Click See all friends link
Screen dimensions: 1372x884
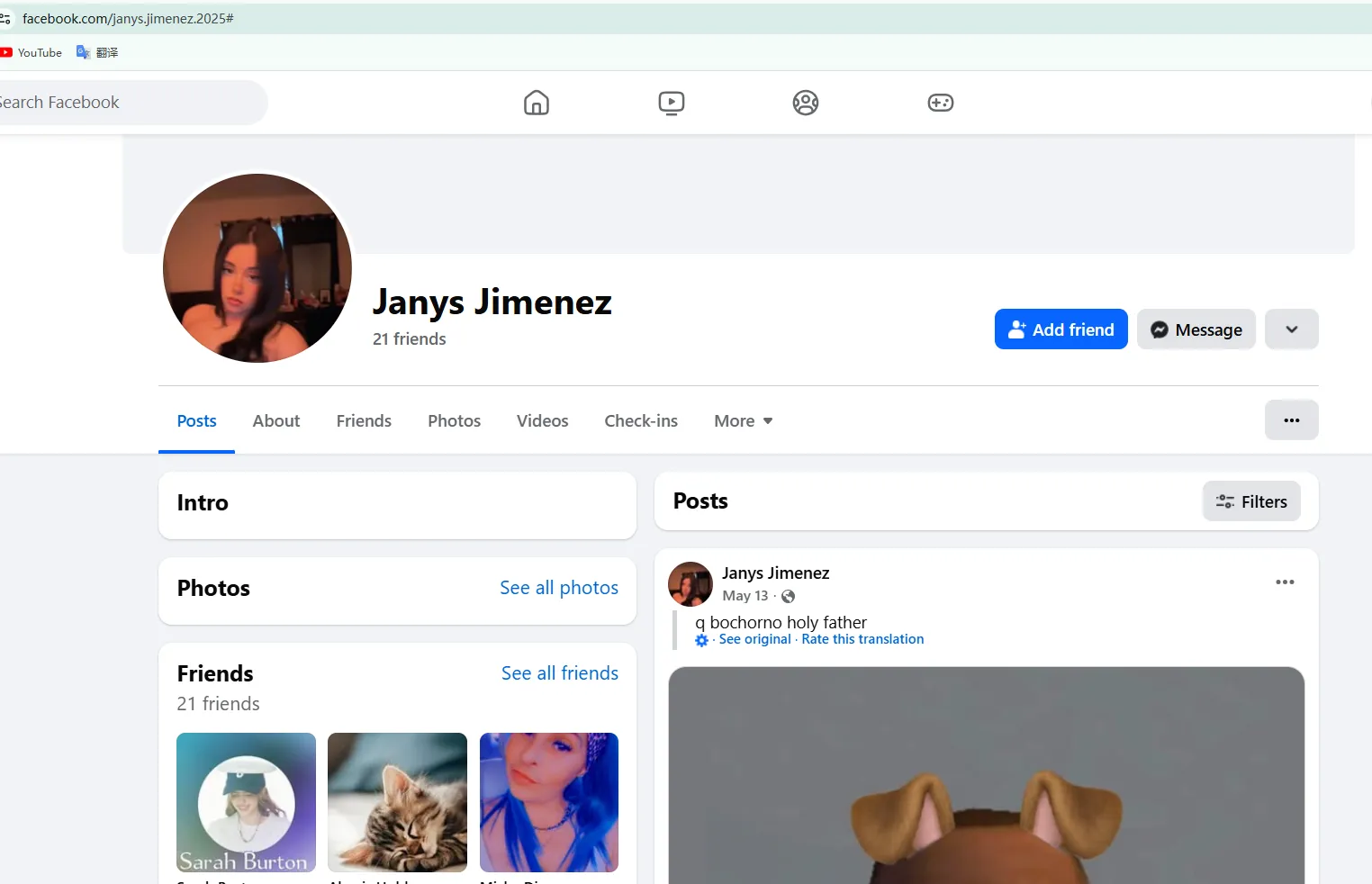[x=560, y=673]
